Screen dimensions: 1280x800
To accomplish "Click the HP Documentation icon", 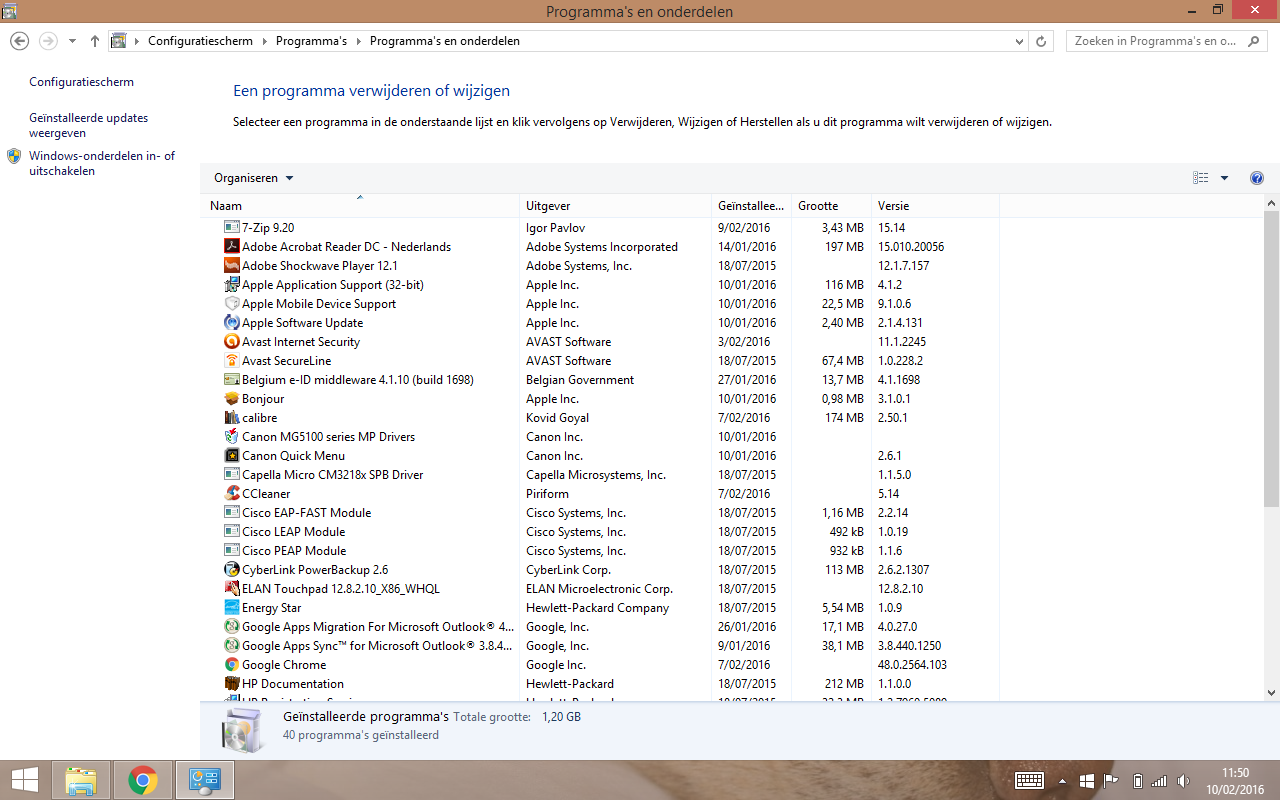I will click(x=232, y=684).
